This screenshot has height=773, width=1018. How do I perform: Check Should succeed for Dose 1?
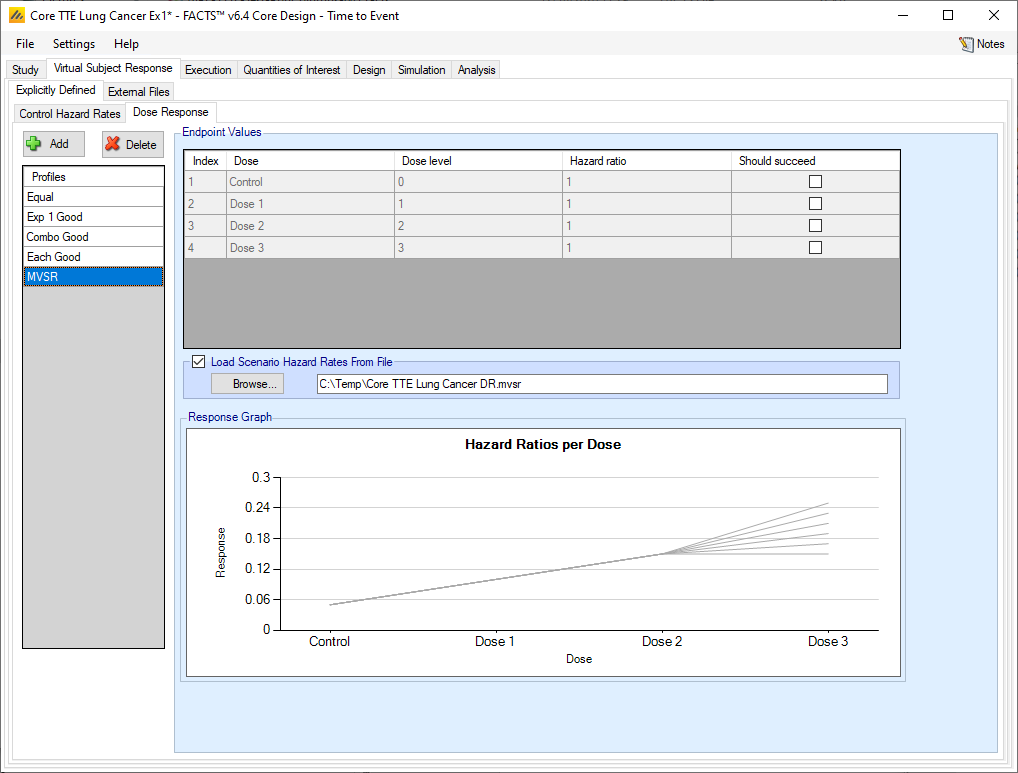(x=815, y=204)
